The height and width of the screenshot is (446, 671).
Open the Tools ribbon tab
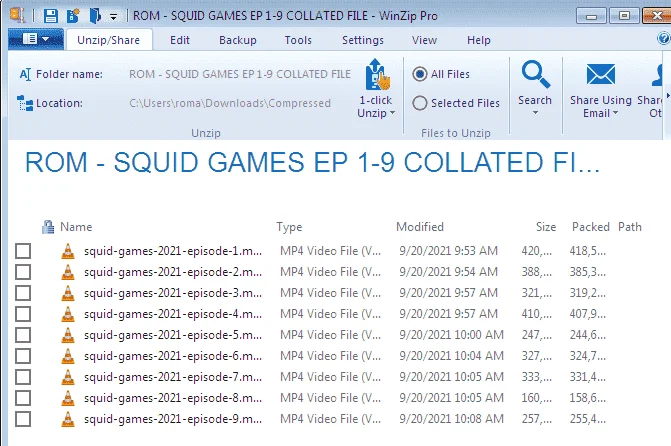point(298,40)
